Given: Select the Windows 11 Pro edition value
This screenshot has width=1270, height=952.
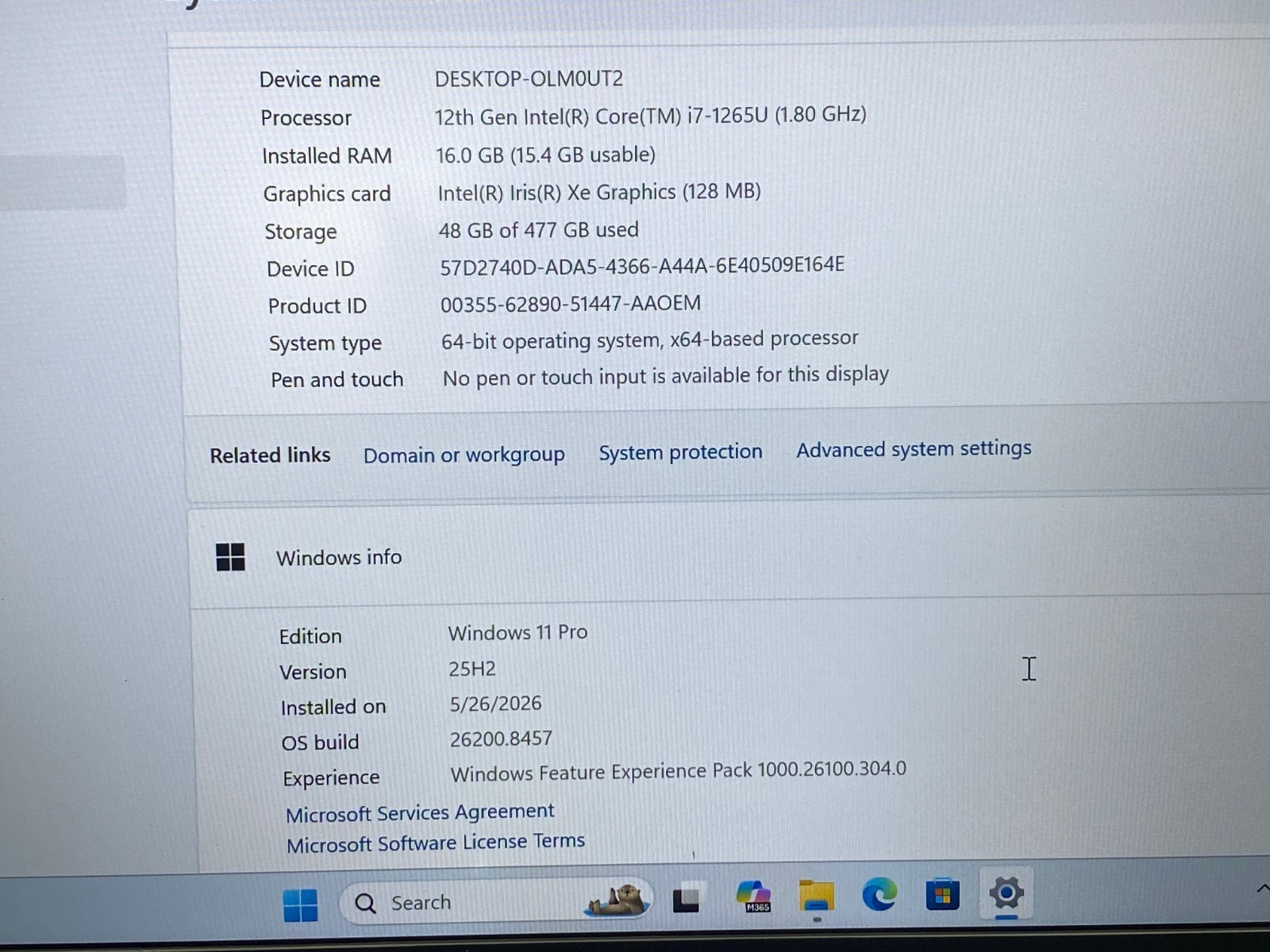Looking at the screenshot, I should [518, 633].
